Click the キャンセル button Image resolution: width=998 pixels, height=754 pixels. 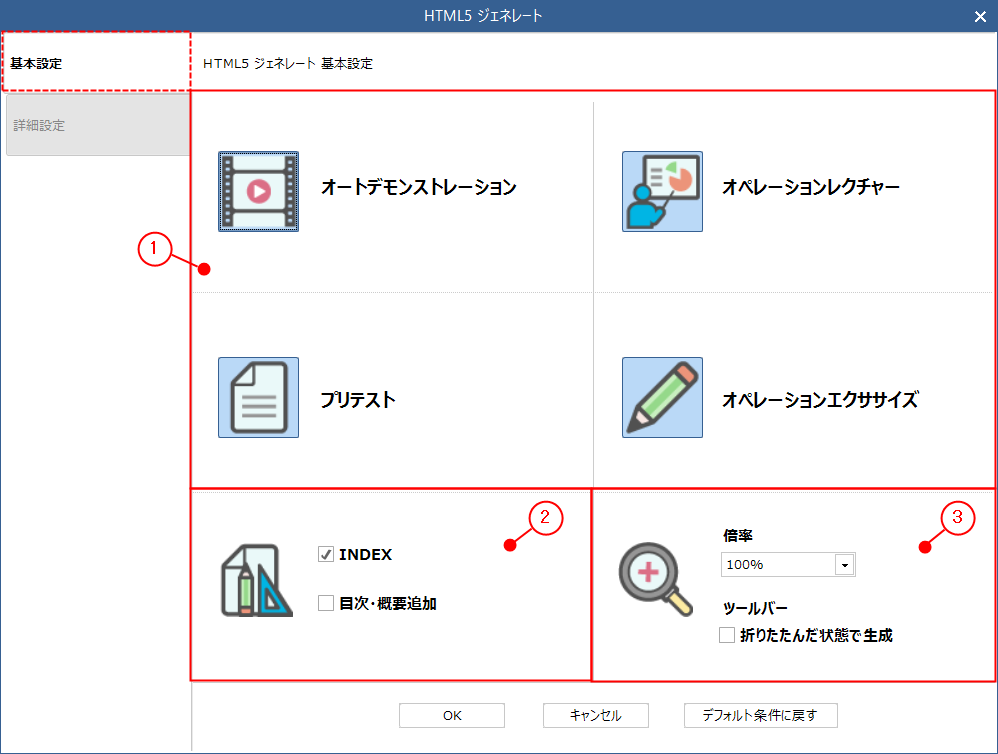[x=595, y=715]
